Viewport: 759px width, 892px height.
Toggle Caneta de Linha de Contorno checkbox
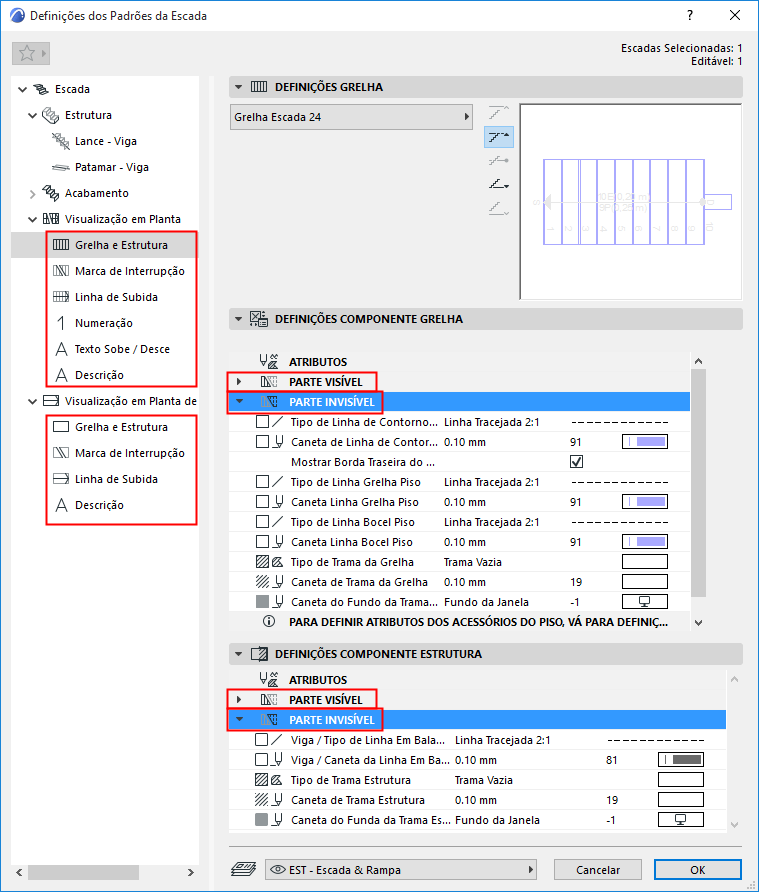pyautogui.click(x=262, y=442)
